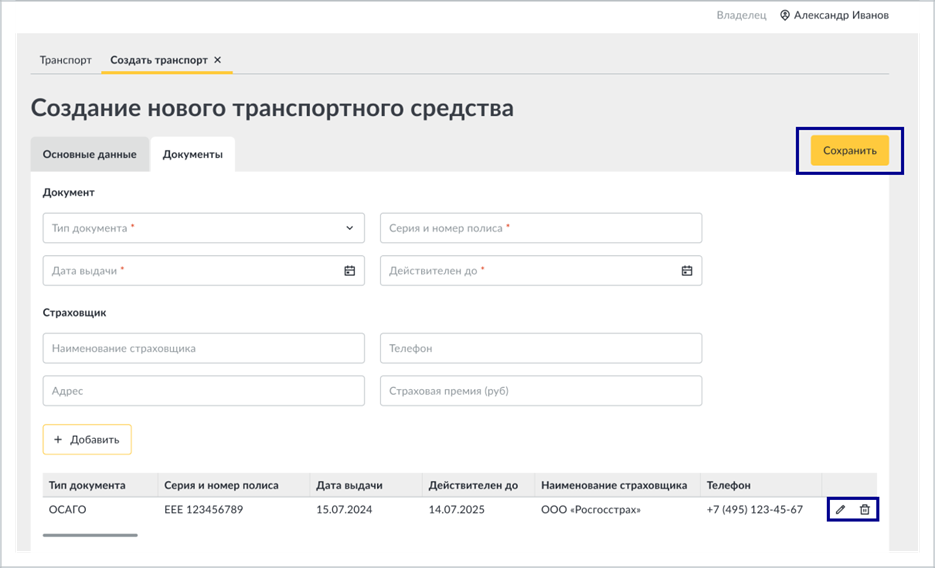Select the EEE 123456789 cell
This screenshot has height=568, width=935.
coord(203,510)
